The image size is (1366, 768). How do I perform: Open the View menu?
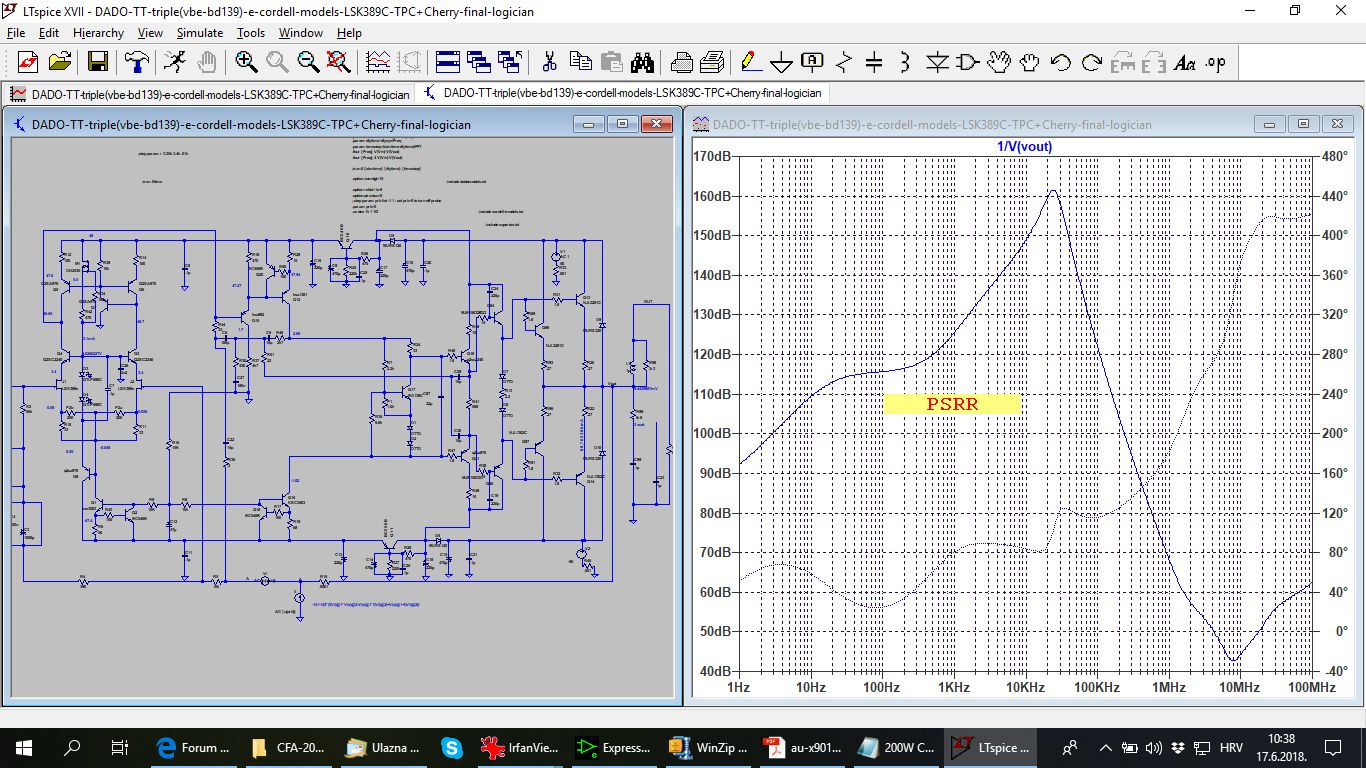click(x=150, y=33)
